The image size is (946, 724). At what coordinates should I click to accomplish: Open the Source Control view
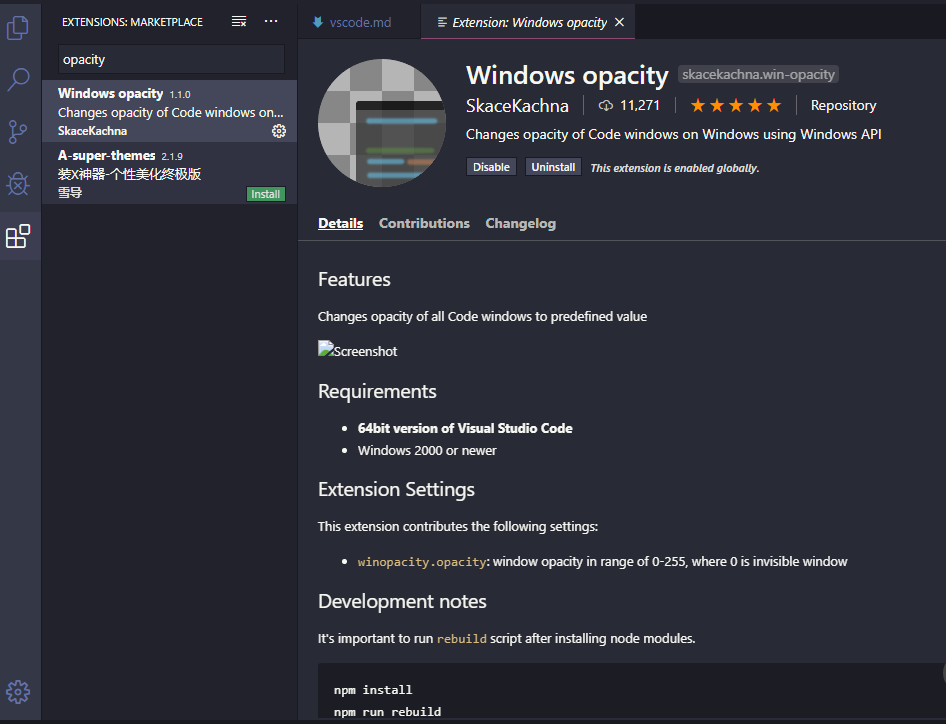coord(18,132)
